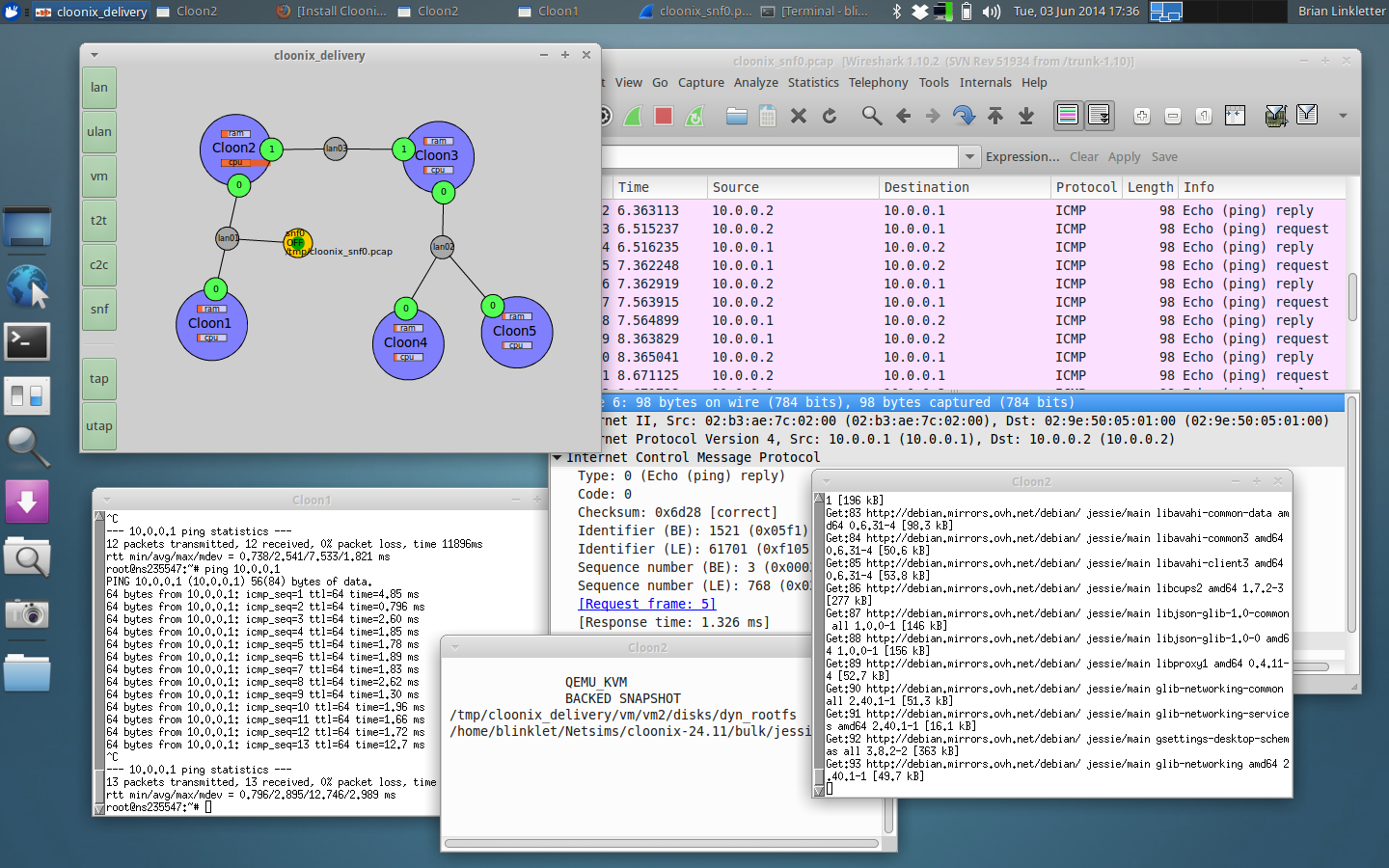Click the vm button in cloonix sidebar
This screenshot has height=868, width=1389.
[x=99, y=176]
